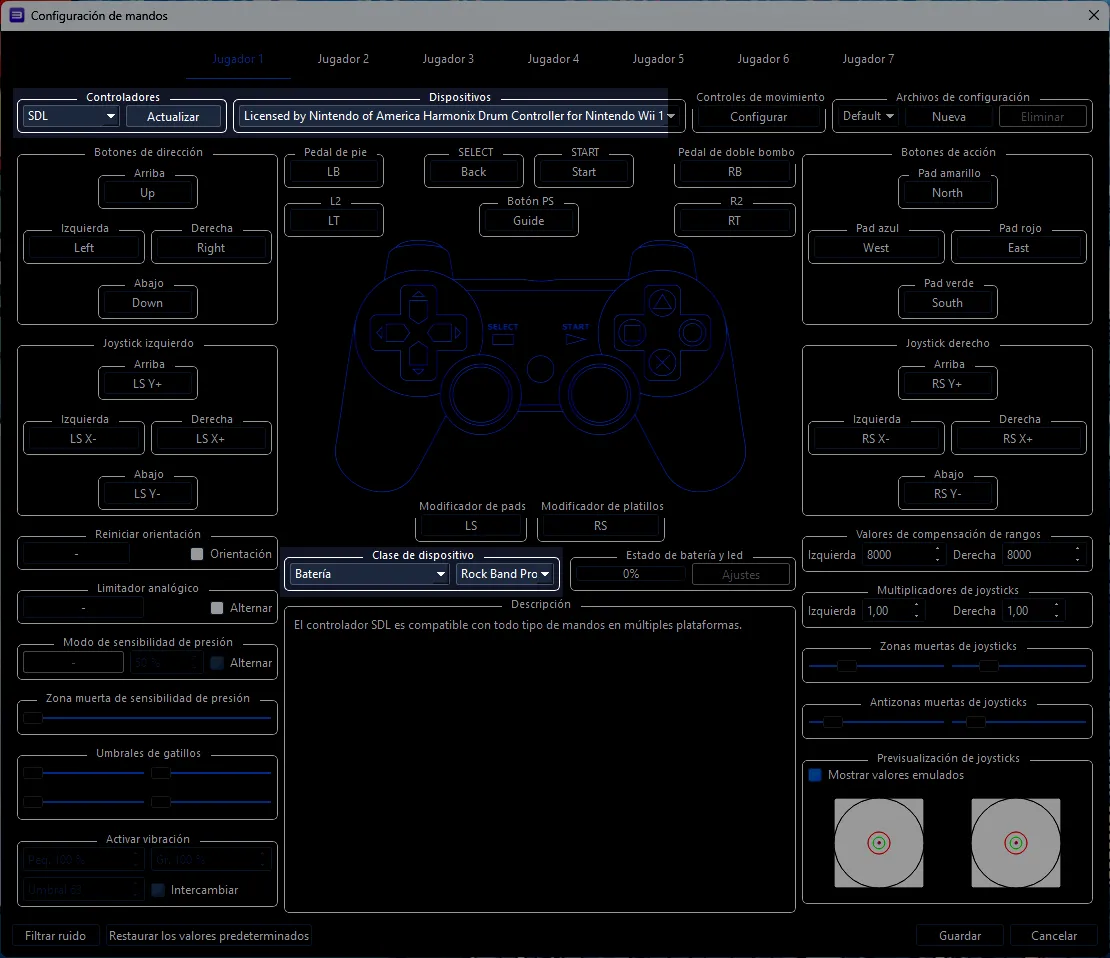Remap Pad amarillo North button
The height and width of the screenshot is (958, 1110).
click(x=947, y=193)
